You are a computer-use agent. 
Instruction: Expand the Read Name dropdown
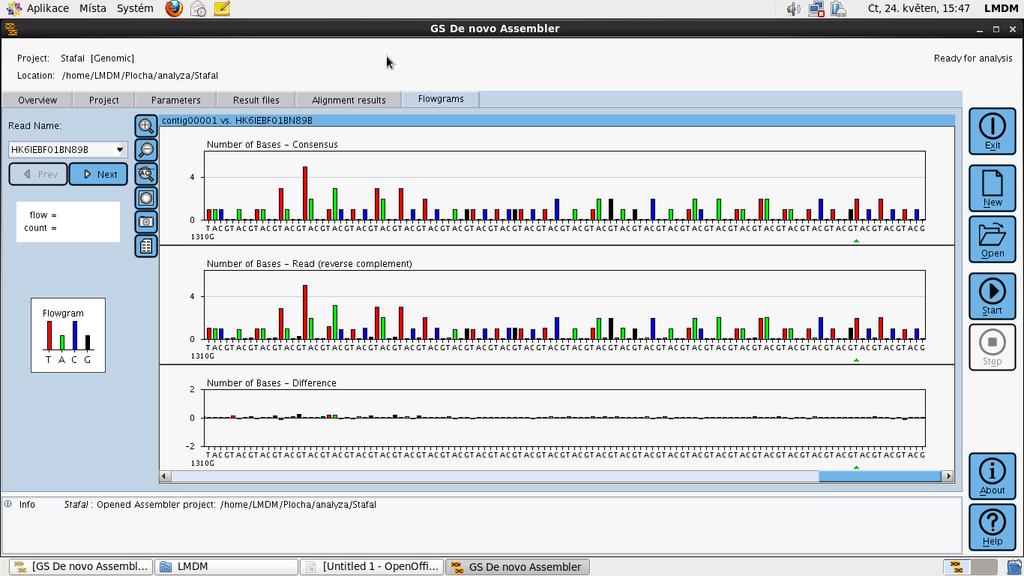[120, 150]
